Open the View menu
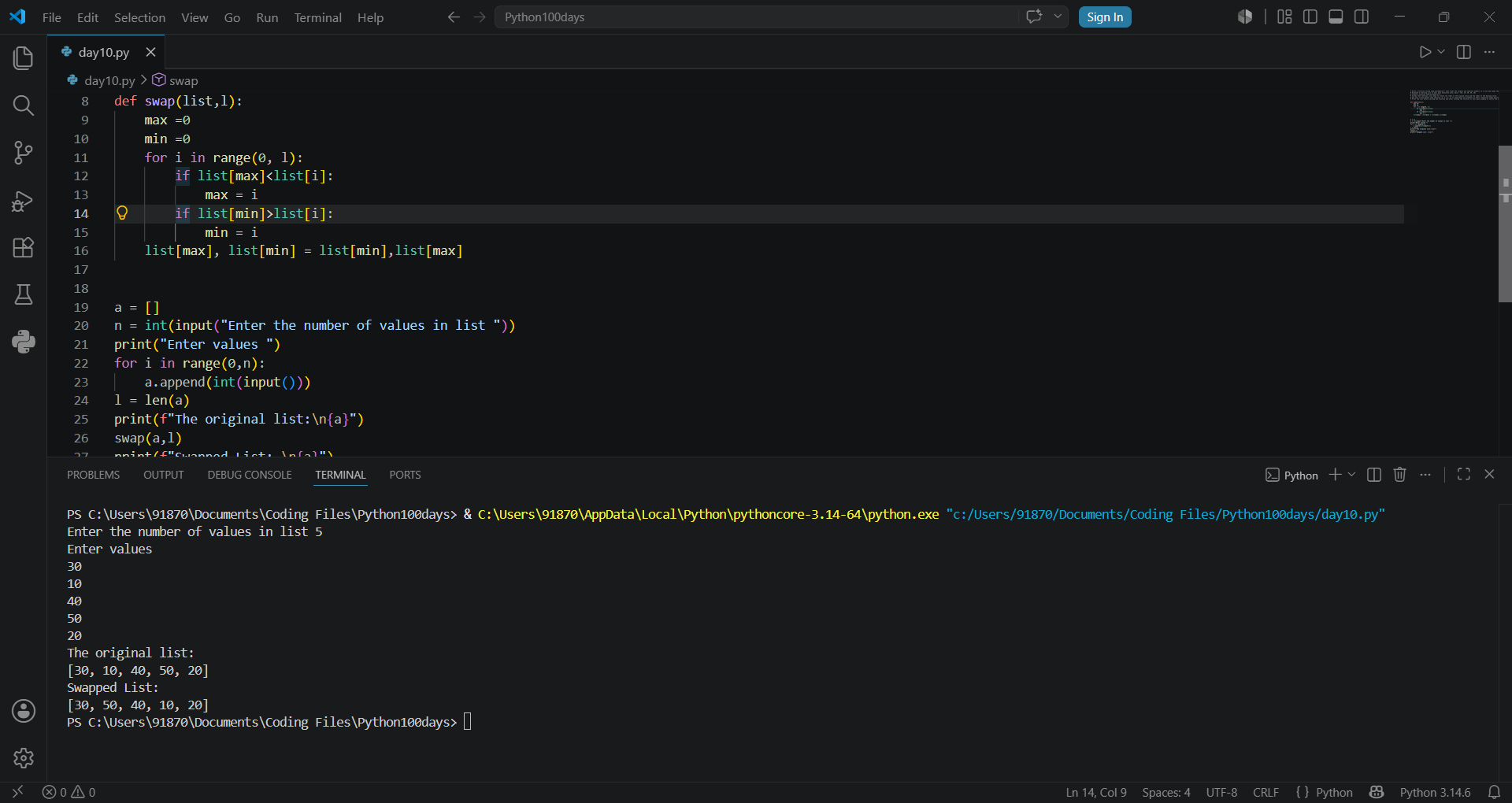1512x803 pixels. 195,17
